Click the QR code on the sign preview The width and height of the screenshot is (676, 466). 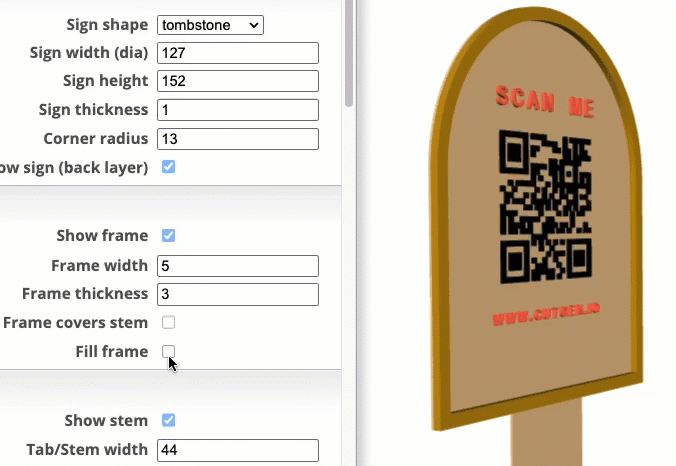pos(545,207)
